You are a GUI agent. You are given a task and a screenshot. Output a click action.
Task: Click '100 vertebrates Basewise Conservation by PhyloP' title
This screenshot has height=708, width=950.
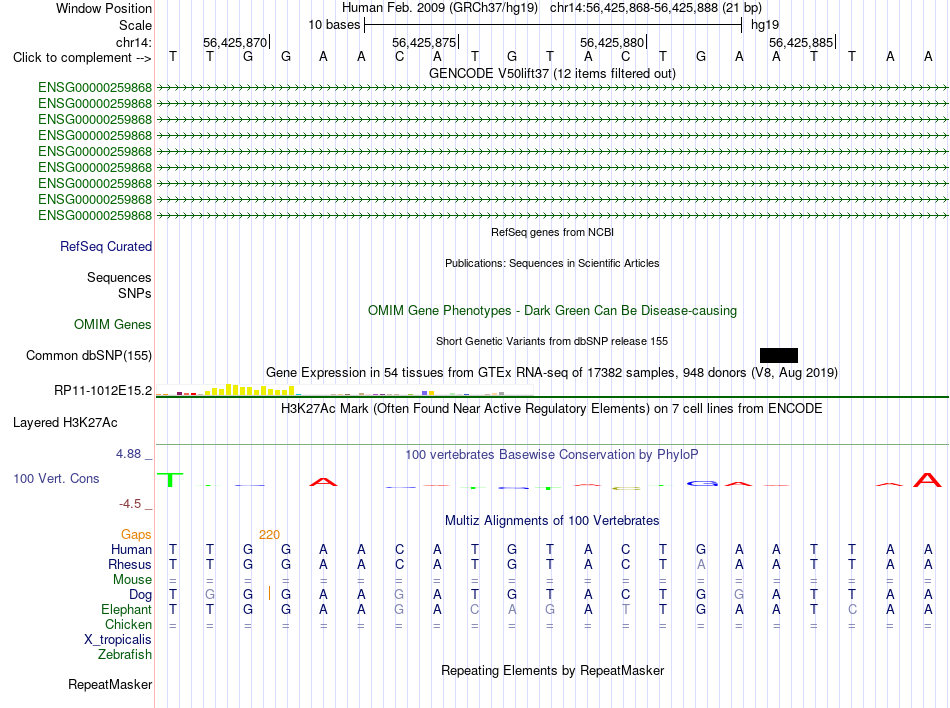(x=552, y=455)
